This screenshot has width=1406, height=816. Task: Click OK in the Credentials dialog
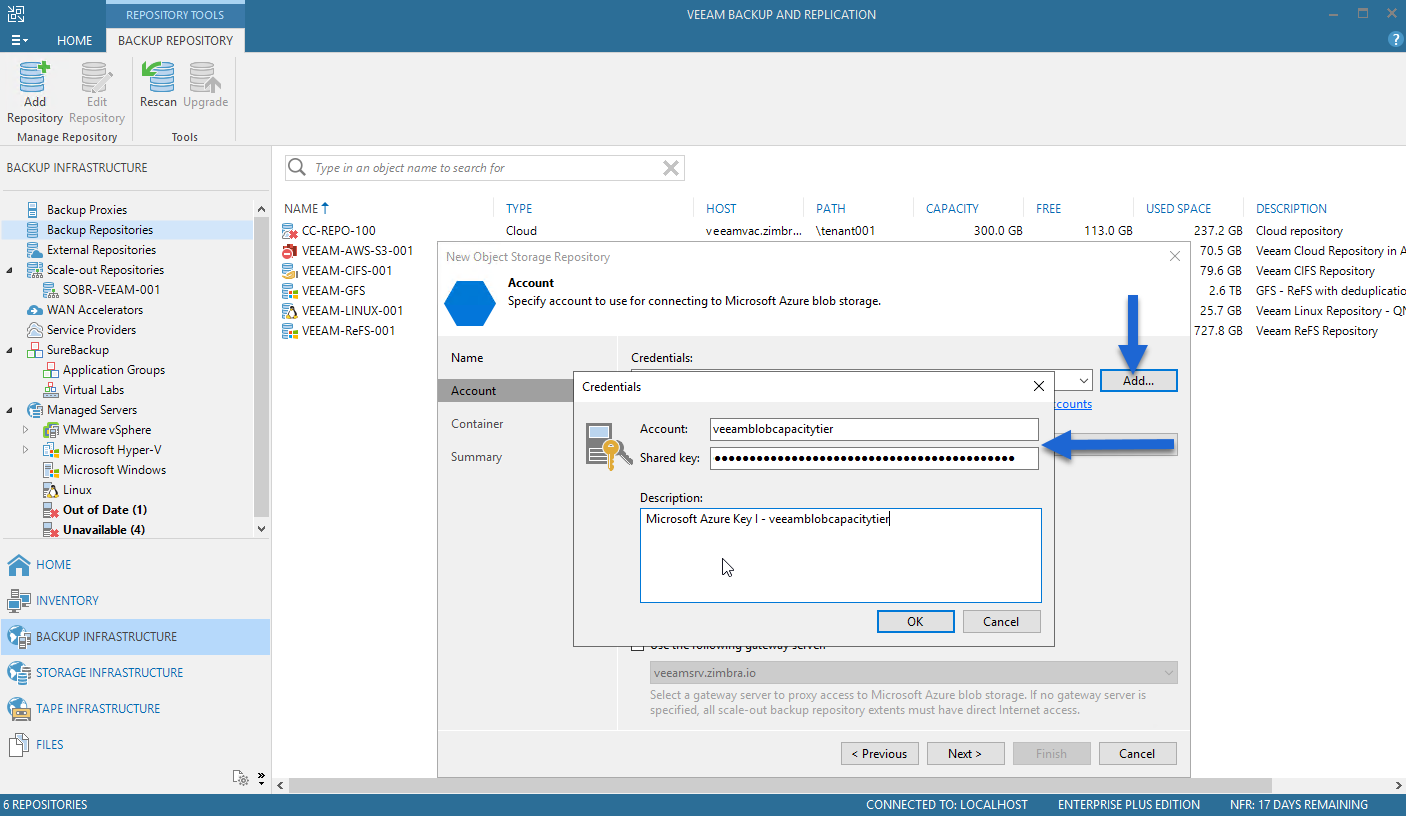pos(915,621)
